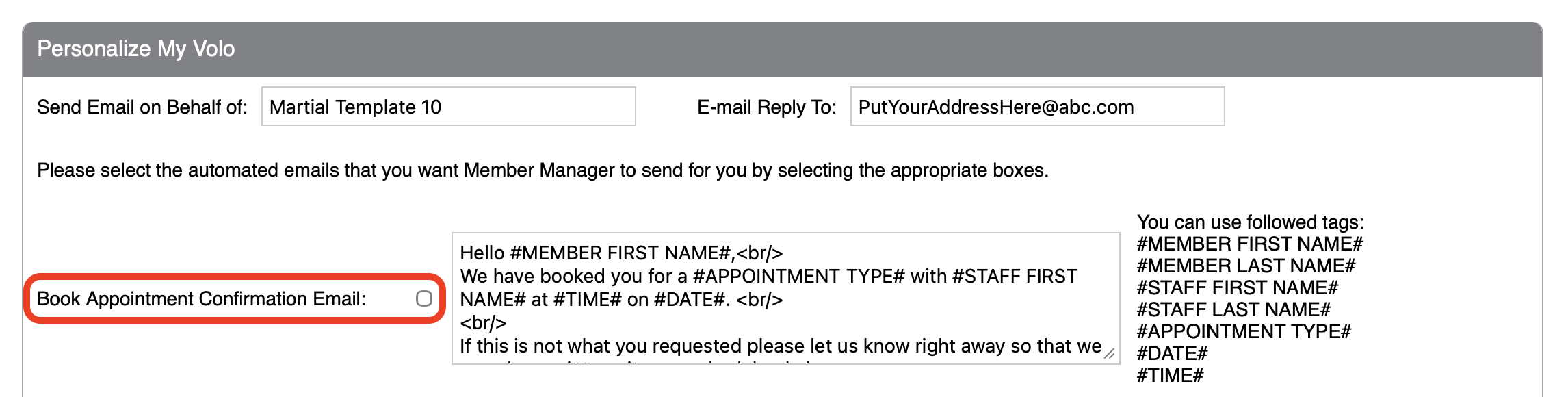Image resolution: width=1568 pixels, height=397 pixels.
Task: Click the #MEMBER LAST NAME# tag
Action: (x=1245, y=266)
